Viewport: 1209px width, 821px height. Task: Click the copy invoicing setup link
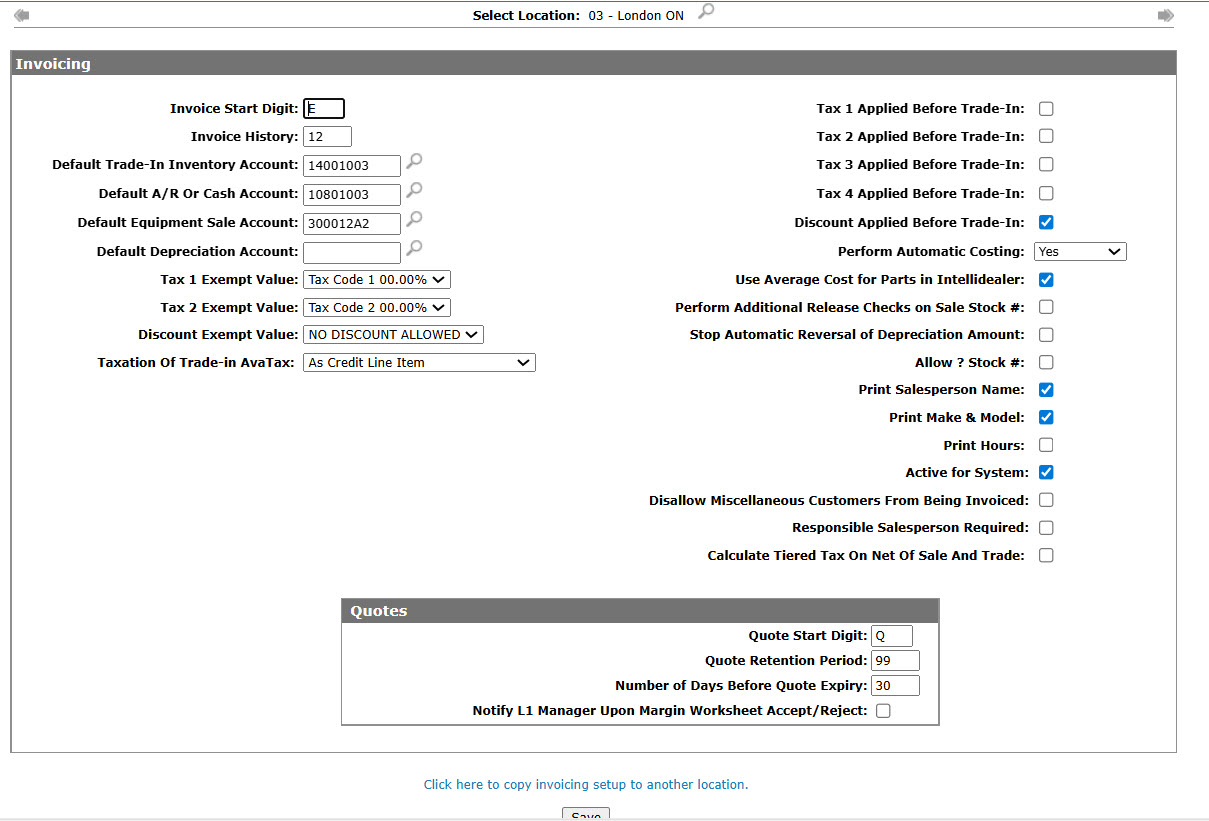(x=585, y=785)
